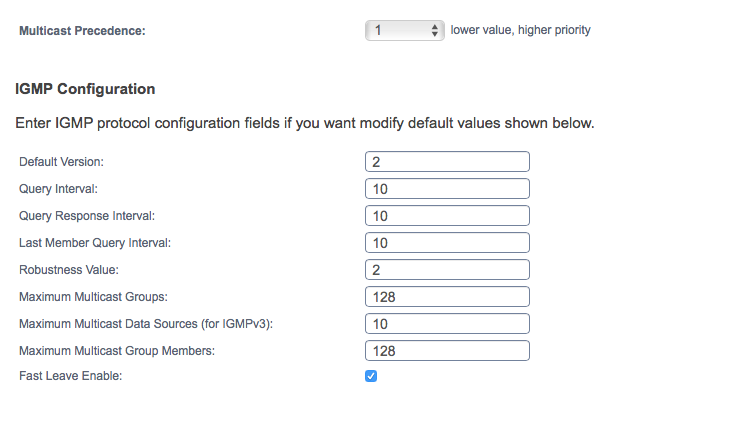729x422 pixels.
Task: Click the Default Version input field
Action: coord(447,162)
